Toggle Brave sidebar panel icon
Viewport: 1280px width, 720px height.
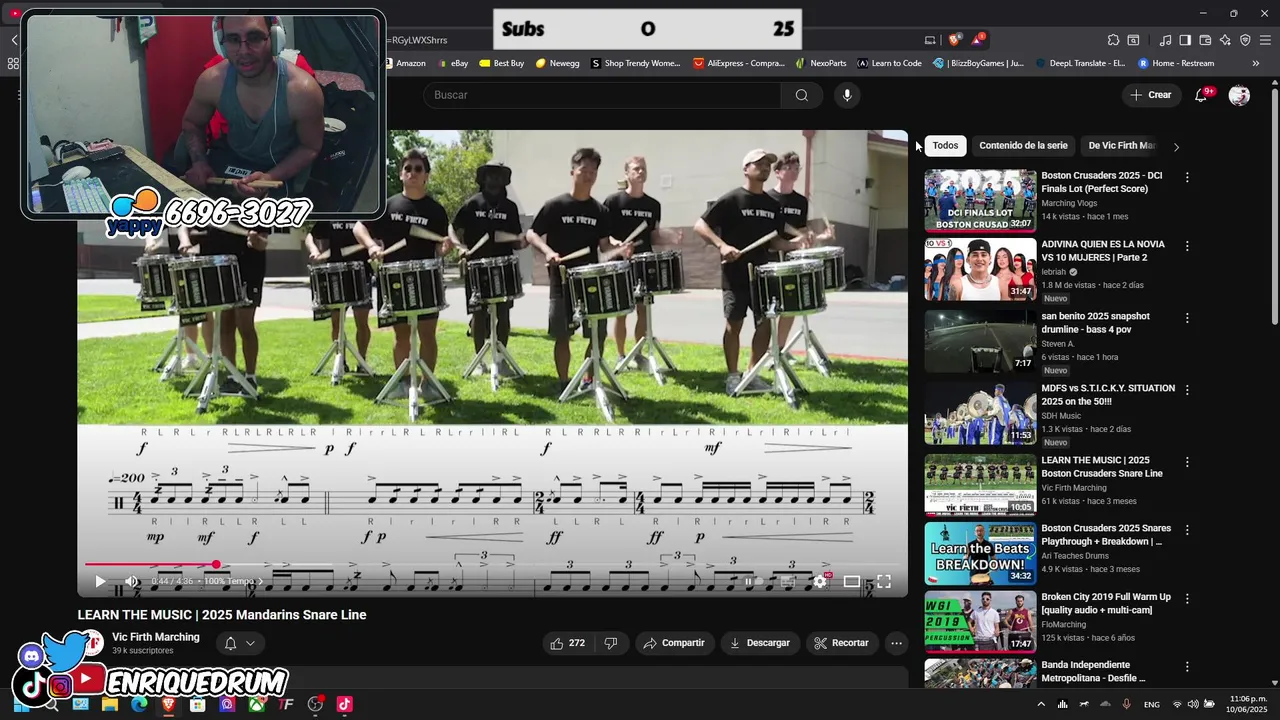(x=1185, y=40)
